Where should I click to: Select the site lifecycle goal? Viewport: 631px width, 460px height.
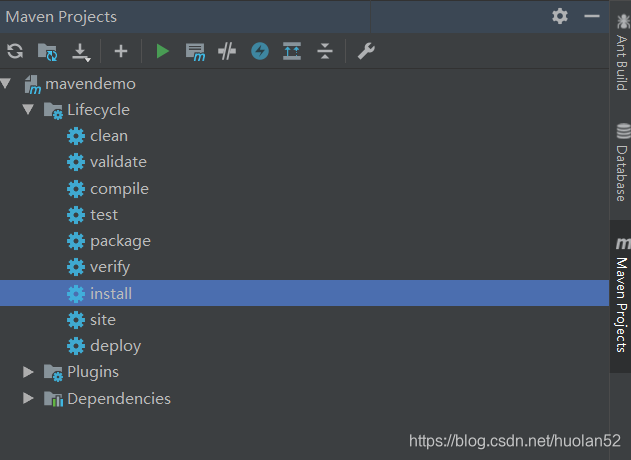[103, 320]
